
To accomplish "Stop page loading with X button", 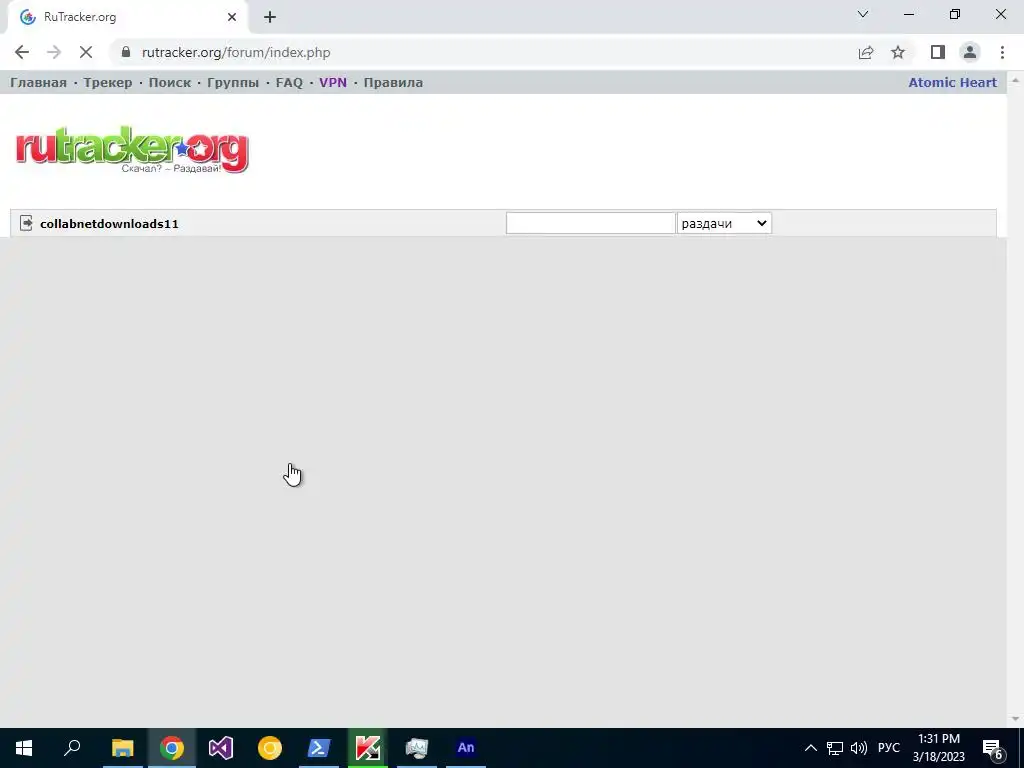I will coord(86,52).
